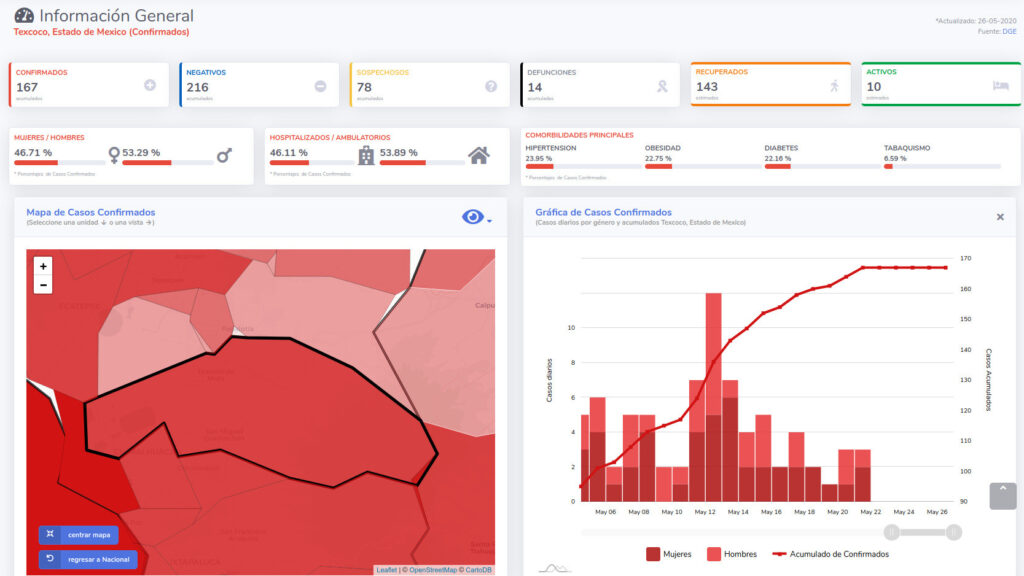The height and width of the screenshot is (576, 1024).
Task: Click the hospital building icon
Action: (366, 155)
